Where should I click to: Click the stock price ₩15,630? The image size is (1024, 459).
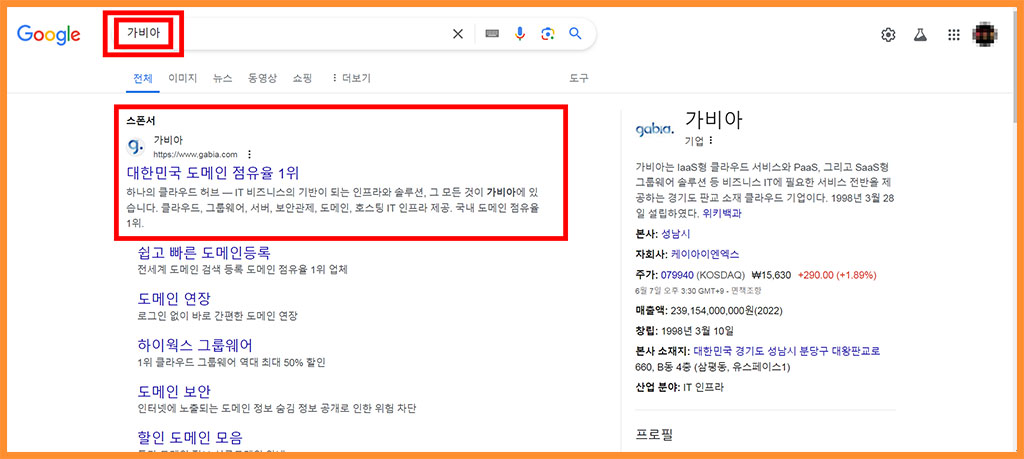pyautogui.click(x=770, y=274)
